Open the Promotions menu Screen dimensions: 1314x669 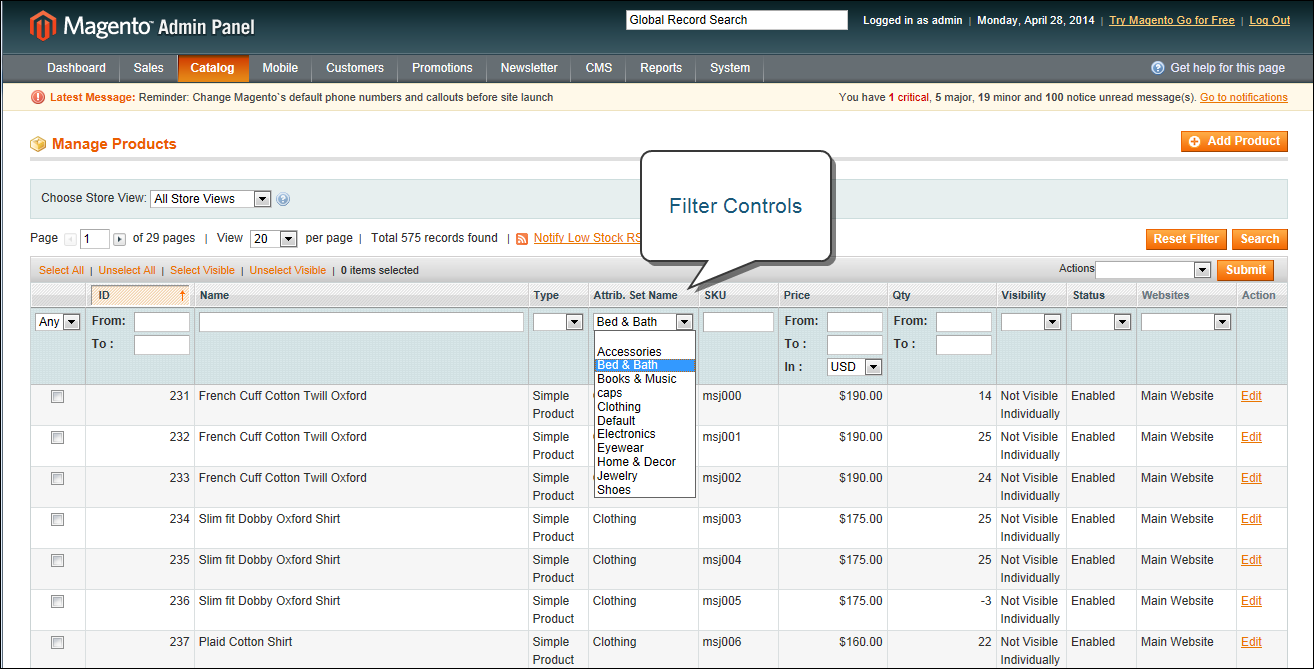442,68
